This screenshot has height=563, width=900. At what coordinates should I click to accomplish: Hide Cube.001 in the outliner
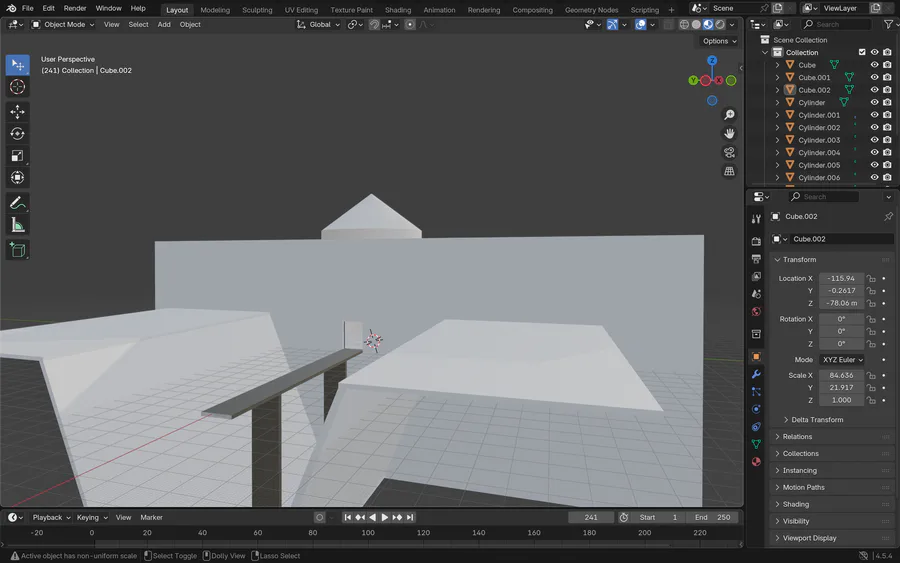pyautogui.click(x=874, y=77)
